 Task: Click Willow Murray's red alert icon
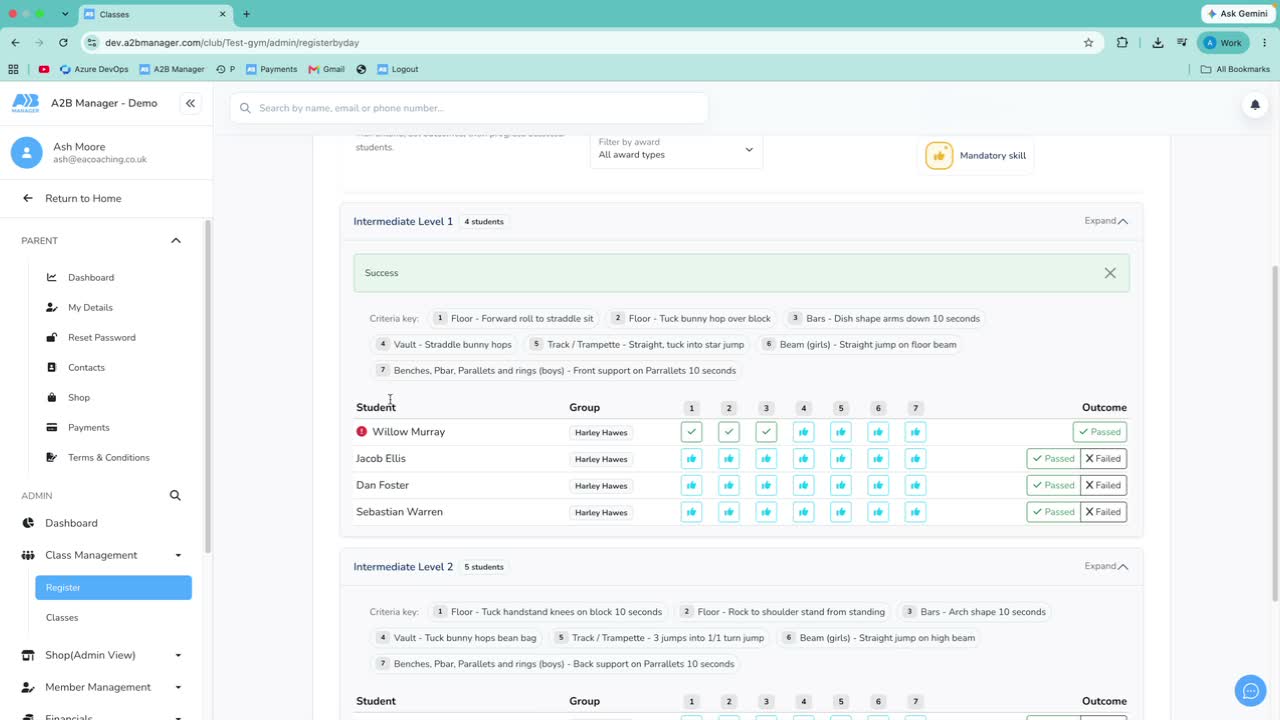click(x=362, y=432)
